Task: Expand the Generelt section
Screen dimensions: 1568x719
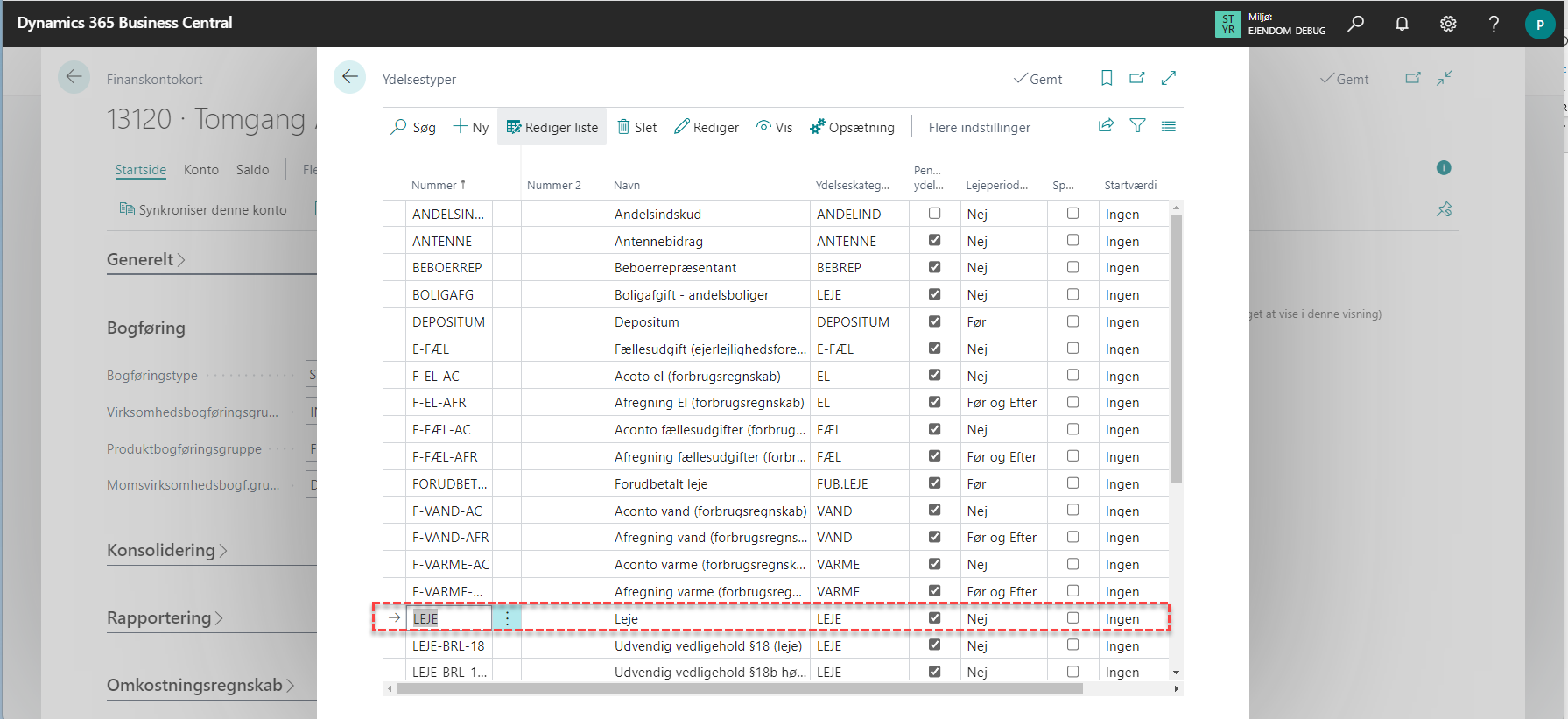Action: pyautogui.click(x=146, y=259)
